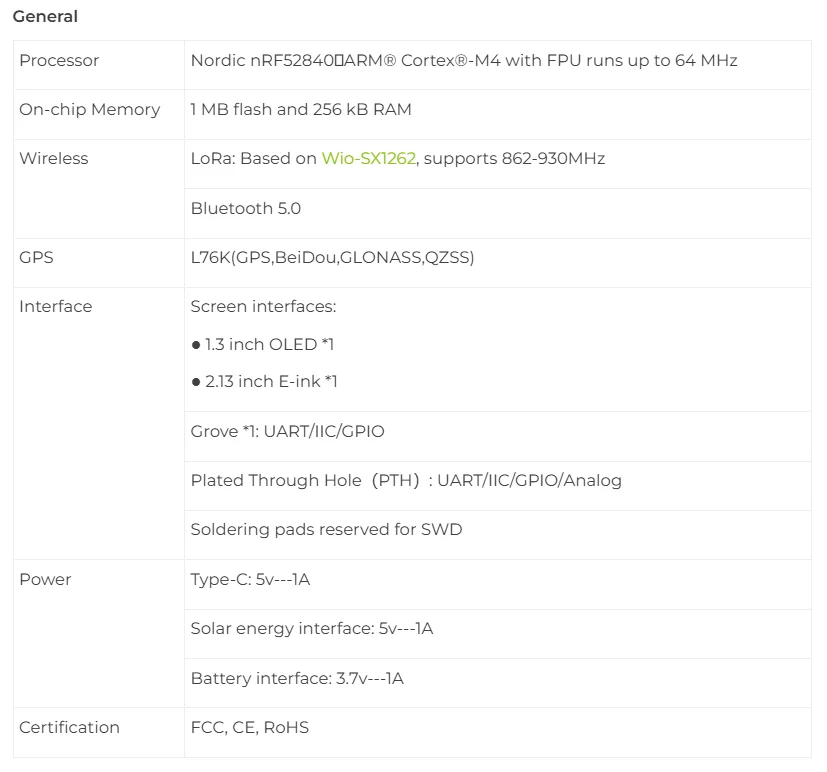This screenshot has width=827, height=772.
Task: Click the General section heading
Action: tap(45, 17)
